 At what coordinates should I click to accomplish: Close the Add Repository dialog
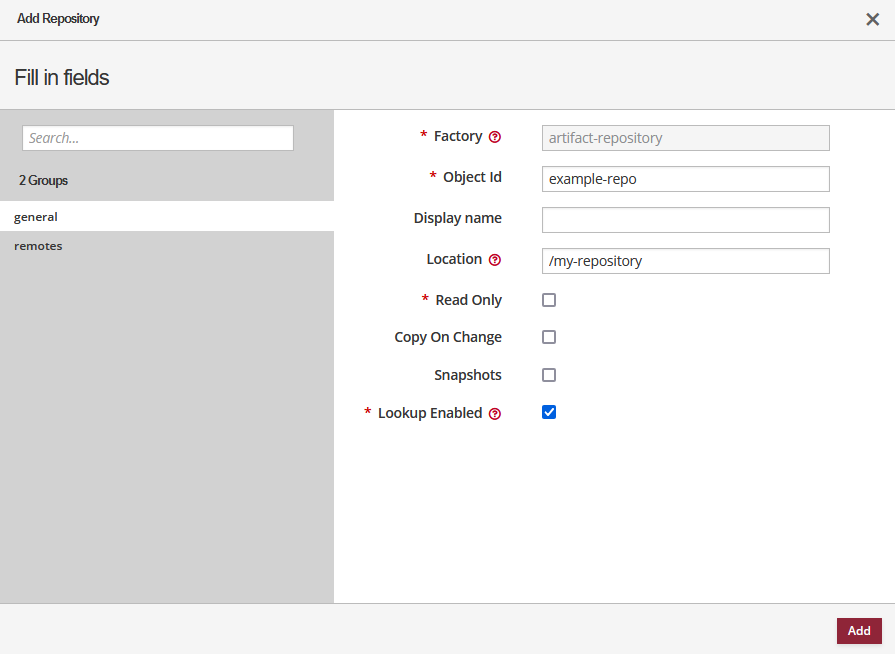[x=872, y=19]
